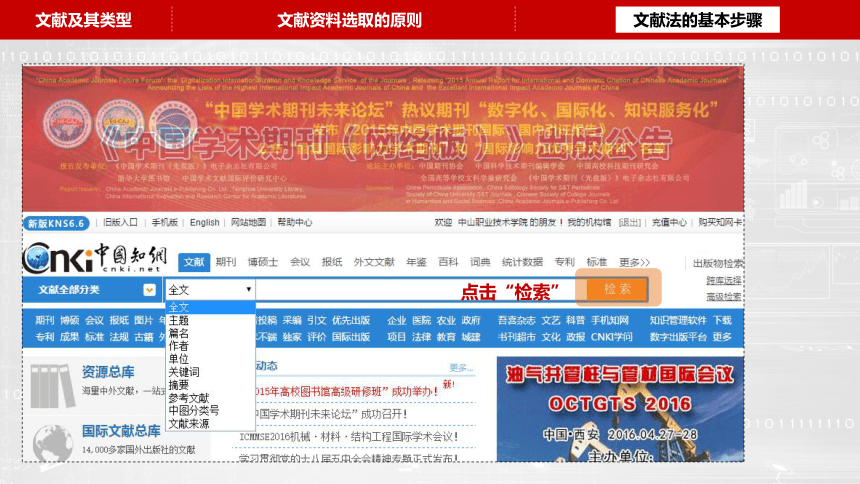860x484 pixels.
Task: Switch to the 外文文献 search tab
Action: 374,262
